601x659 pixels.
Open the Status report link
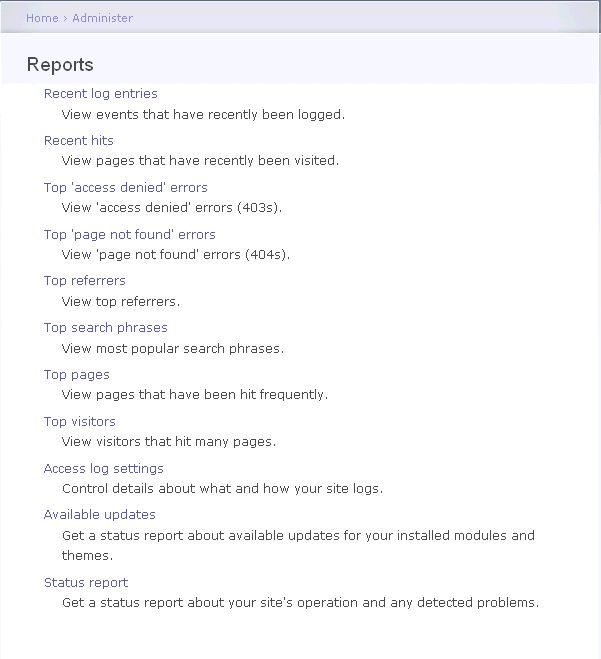86,583
